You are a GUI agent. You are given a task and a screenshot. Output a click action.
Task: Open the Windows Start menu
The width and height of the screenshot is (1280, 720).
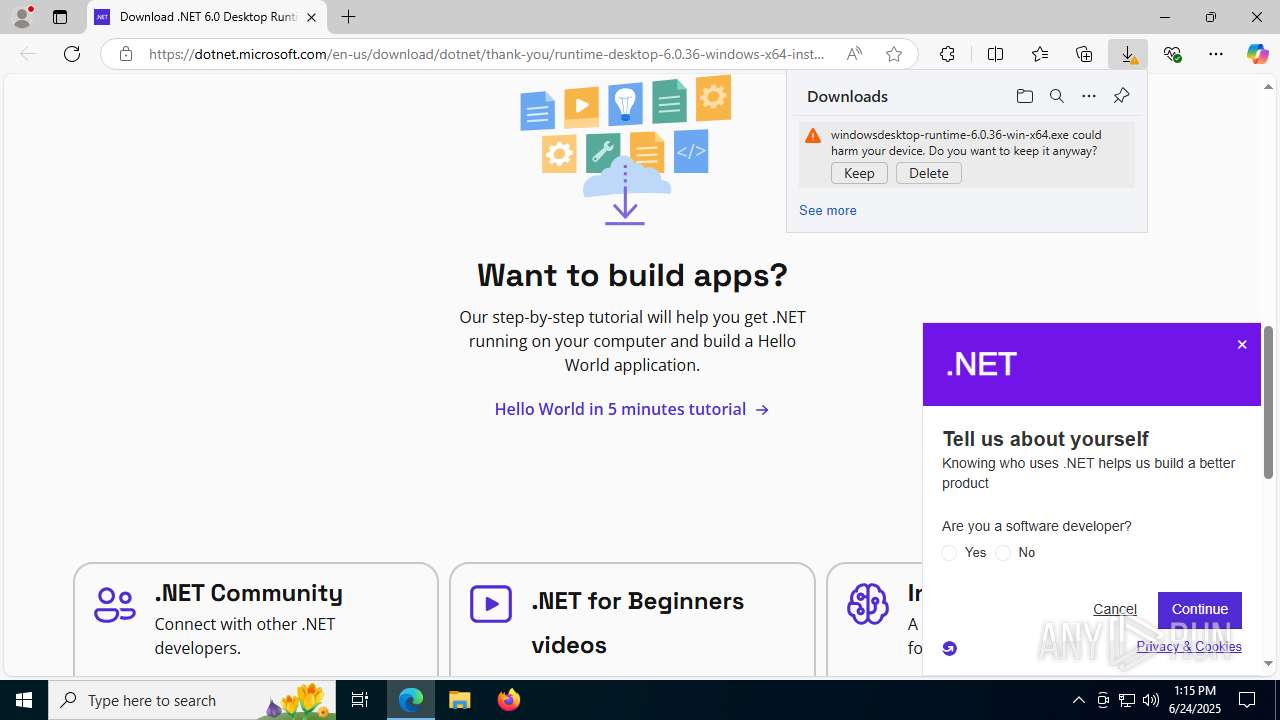(24, 700)
